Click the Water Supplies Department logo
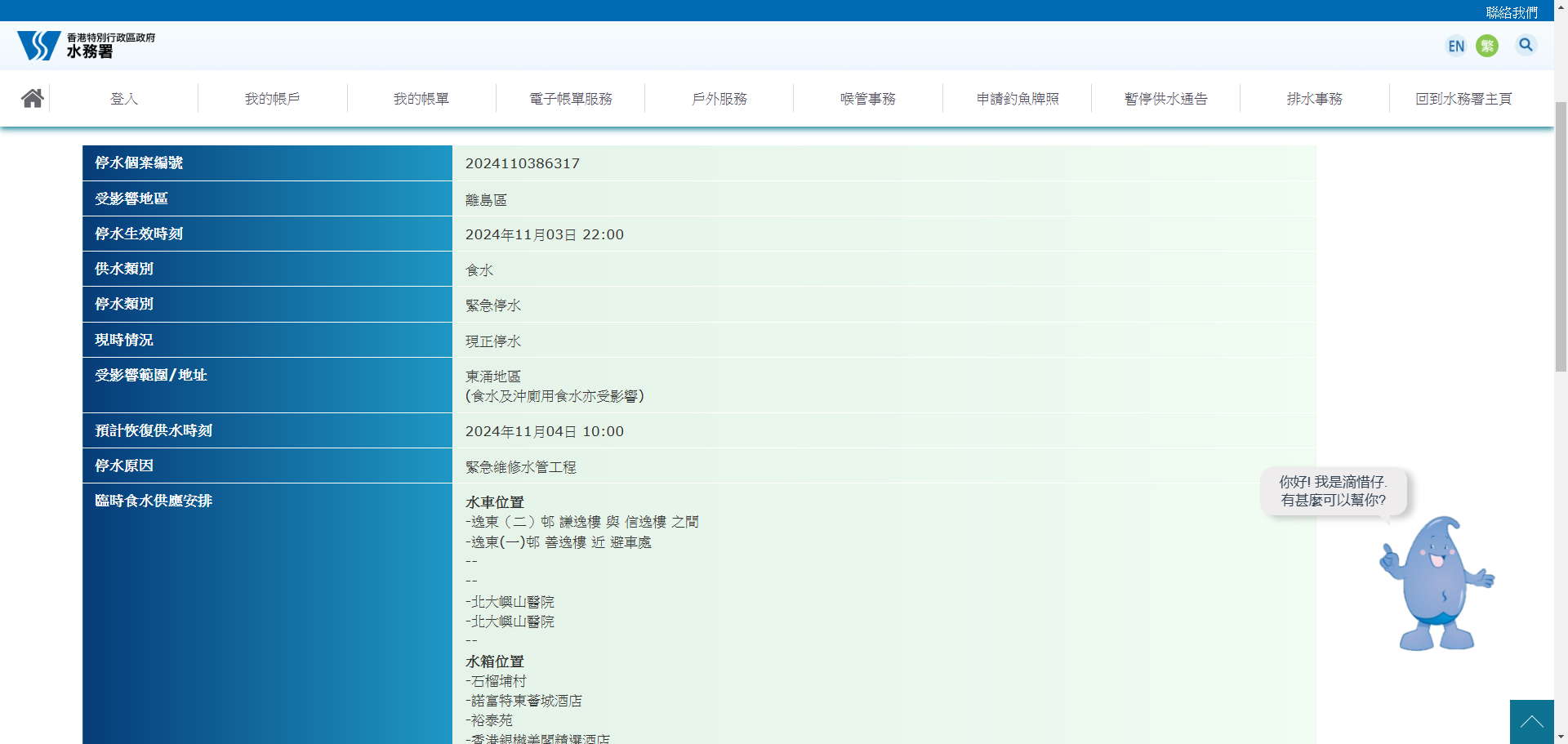Screen dimensions: 1568x744 point(86,46)
